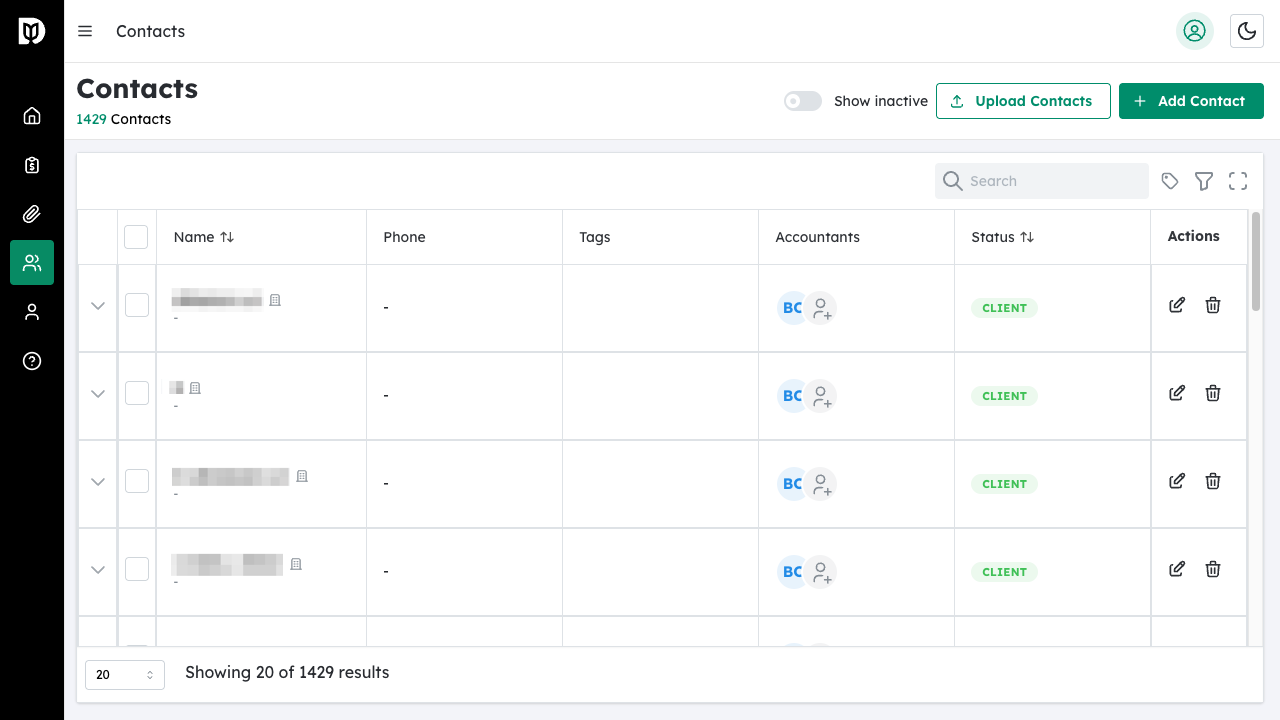This screenshot has height=720, width=1280.
Task: Tick the select-all checkbox in header
Action: tap(136, 237)
